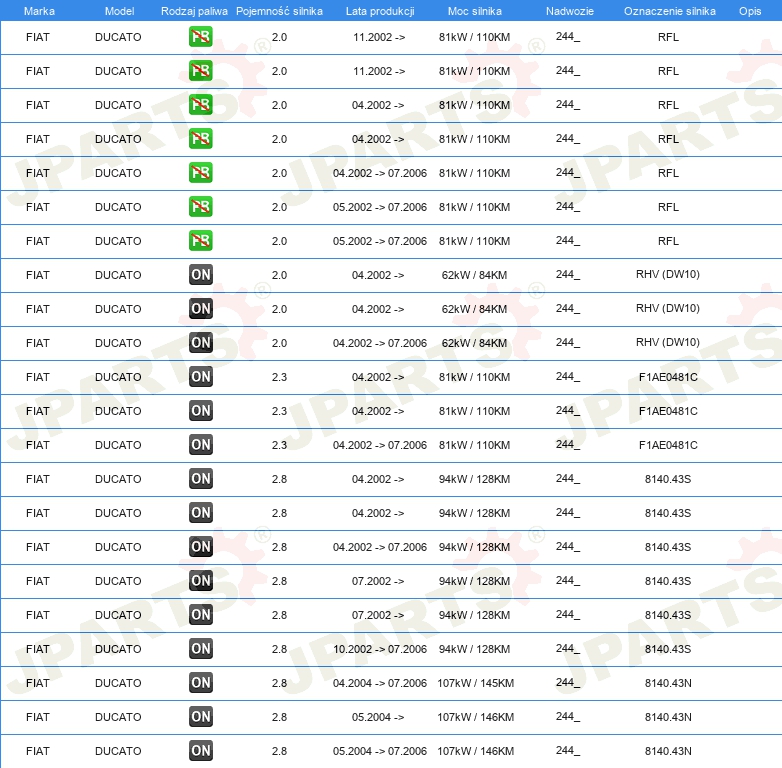Select 8140.43N in the 04.2004 -> 07.2006 row

pos(668,683)
